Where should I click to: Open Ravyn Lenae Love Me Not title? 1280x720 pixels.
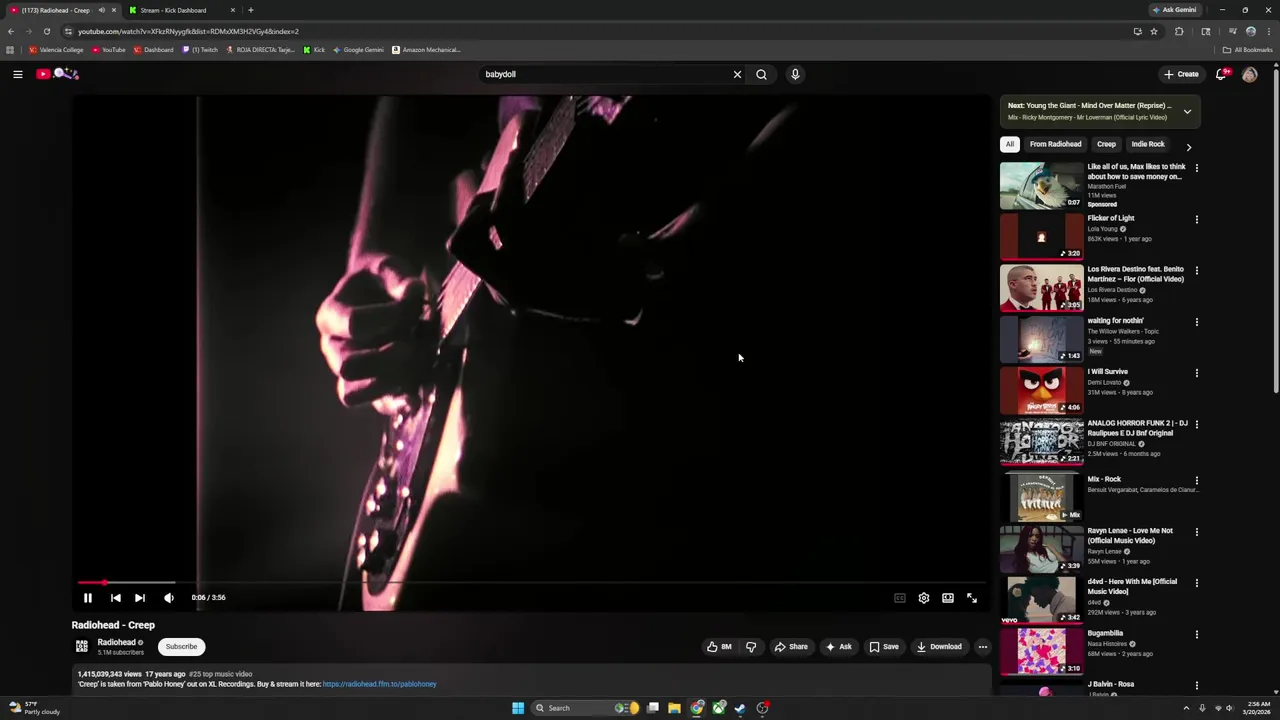[1130, 536]
